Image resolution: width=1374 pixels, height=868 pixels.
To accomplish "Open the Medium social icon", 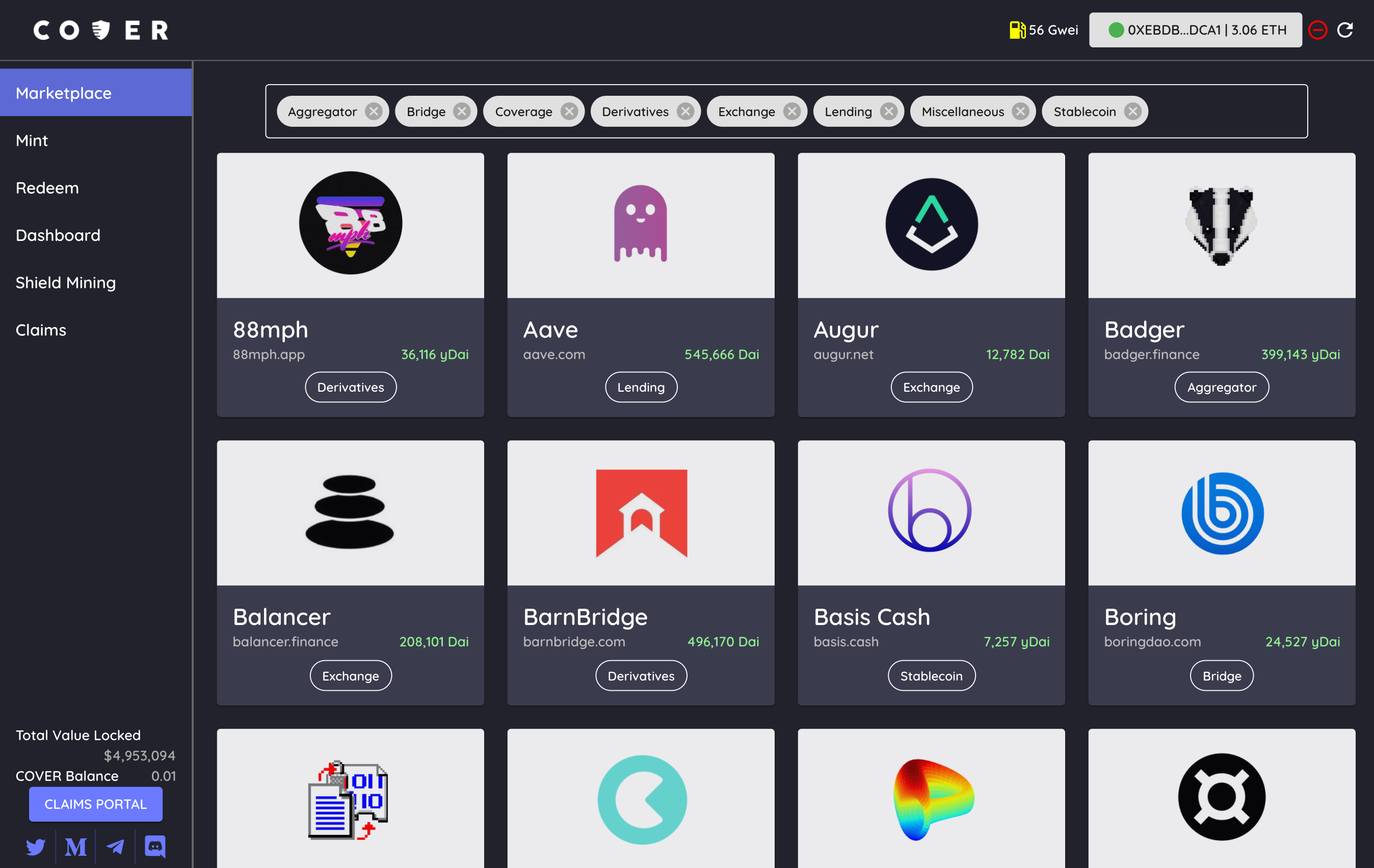I will 75,846.
